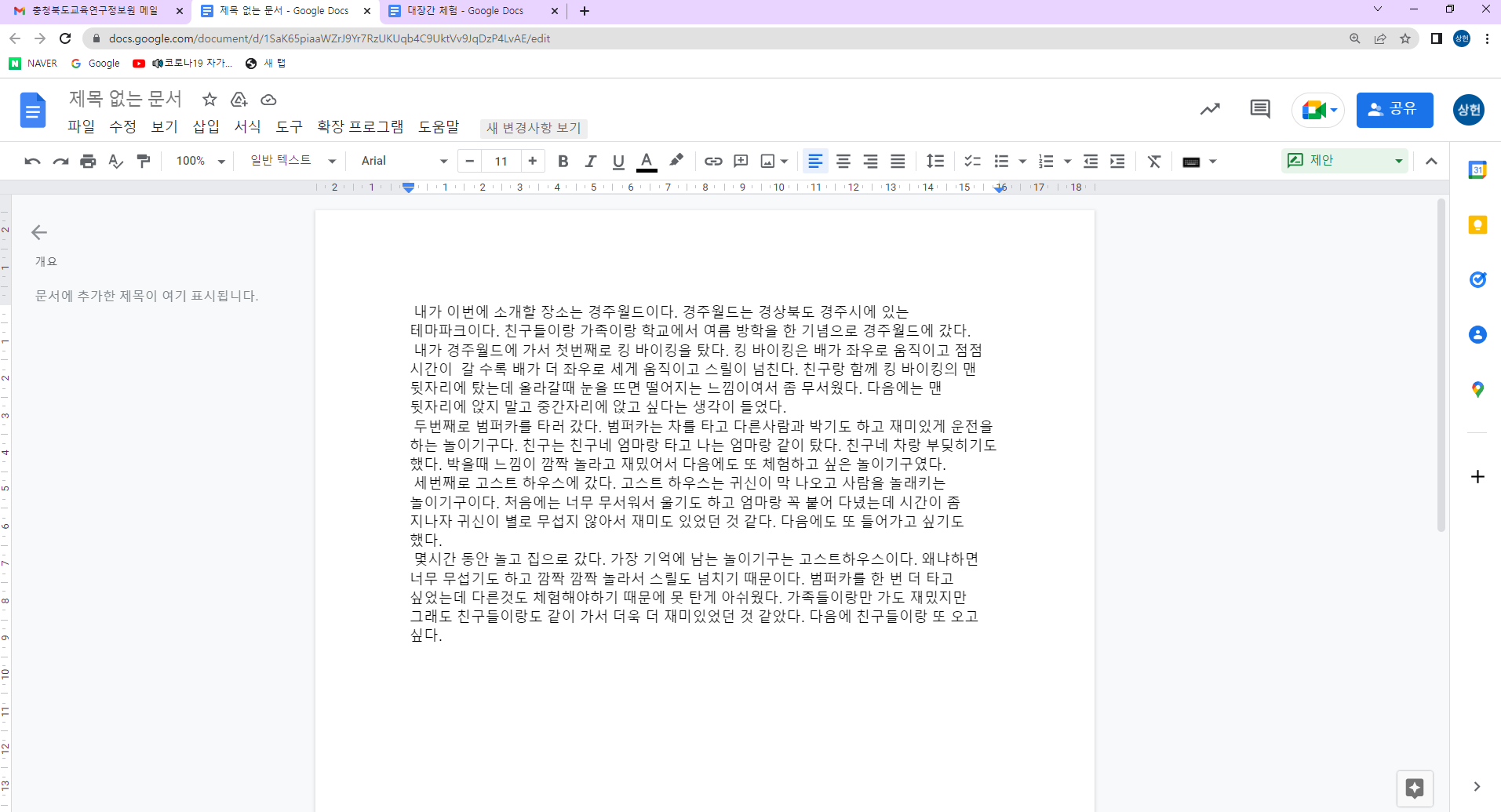The image size is (1501, 812).
Task: Open the 수정 menu
Action: [x=122, y=127]
